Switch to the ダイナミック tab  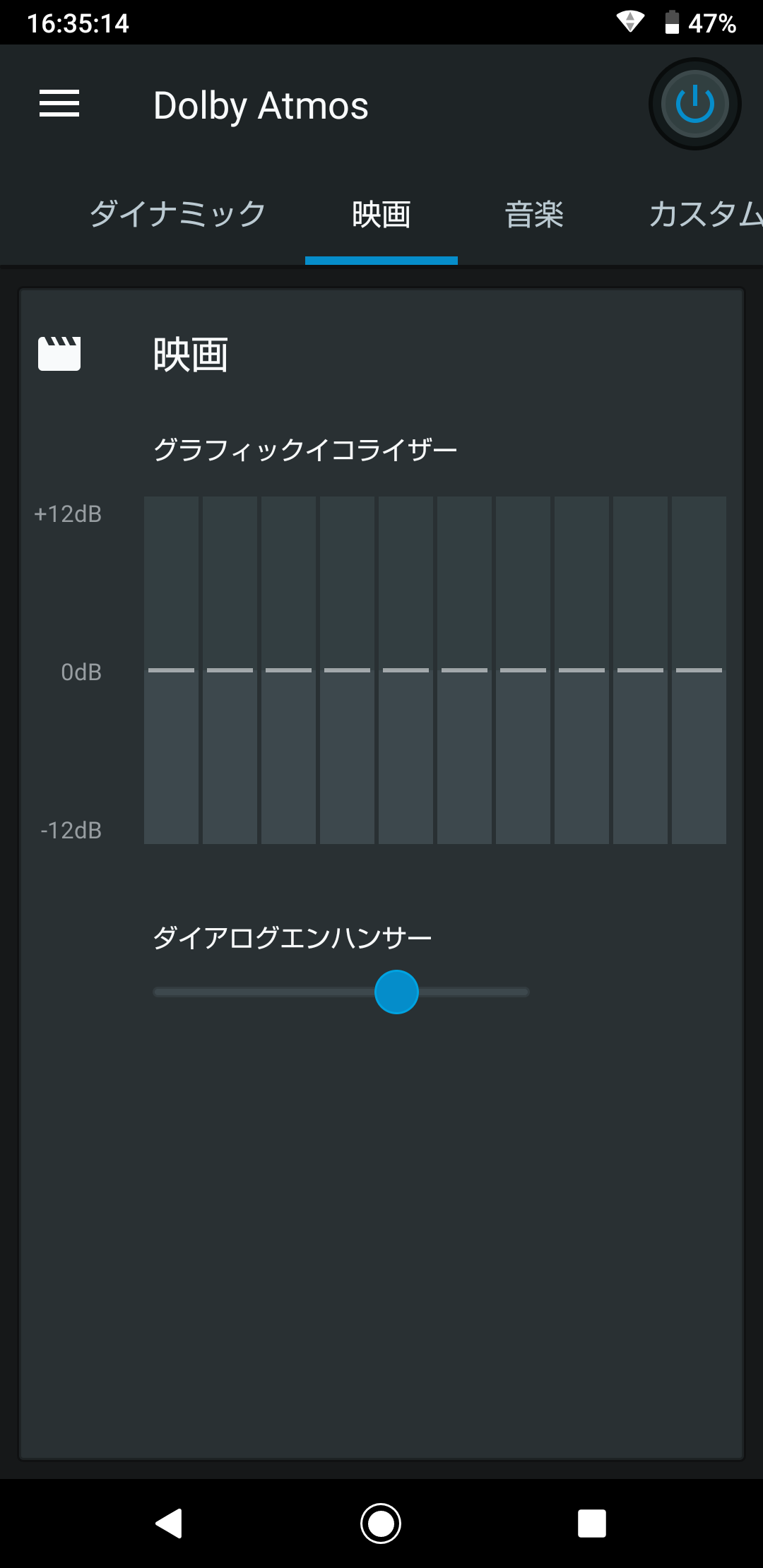[177, 214]
